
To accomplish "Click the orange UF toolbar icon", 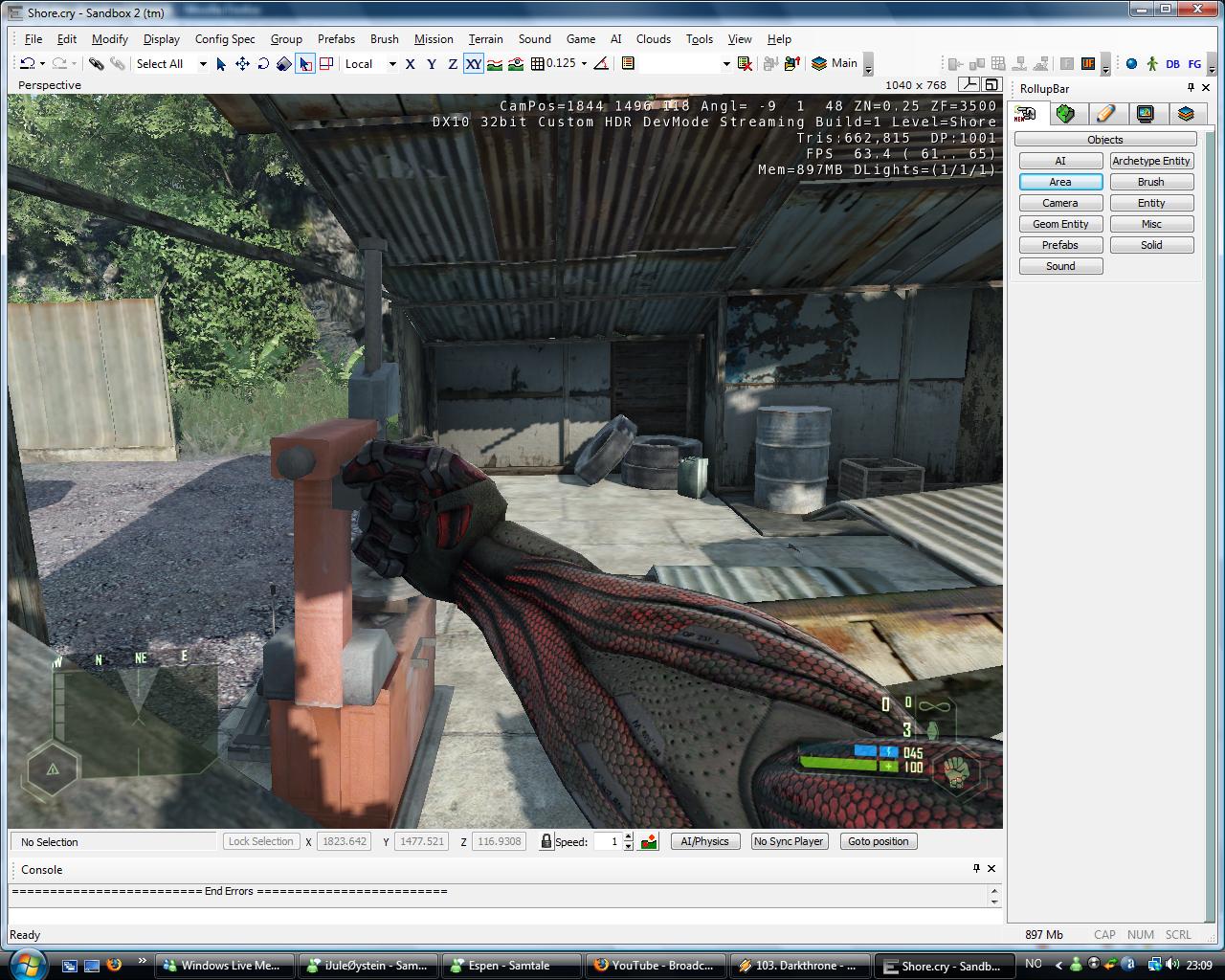I will point(1088,63).
